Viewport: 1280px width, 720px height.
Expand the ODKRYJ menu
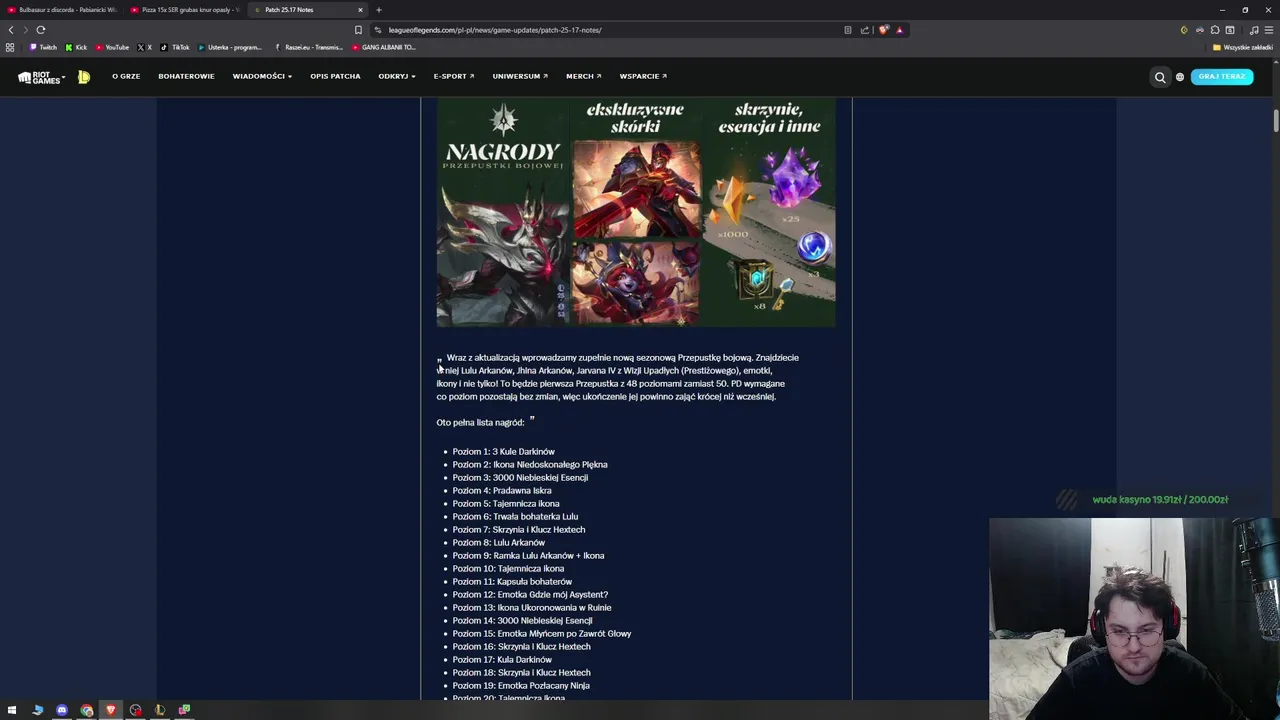click(397, 76)
